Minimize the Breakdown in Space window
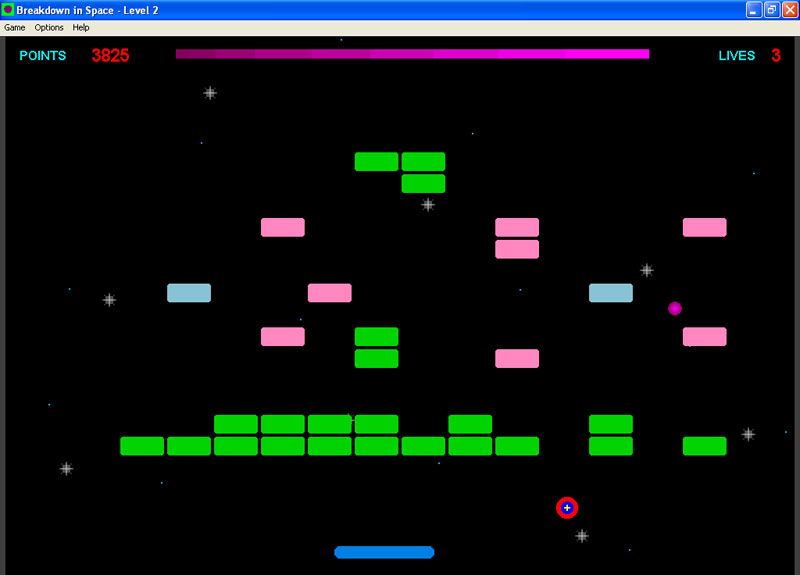This screenshot has height=575, width=800. pos(754,10)
